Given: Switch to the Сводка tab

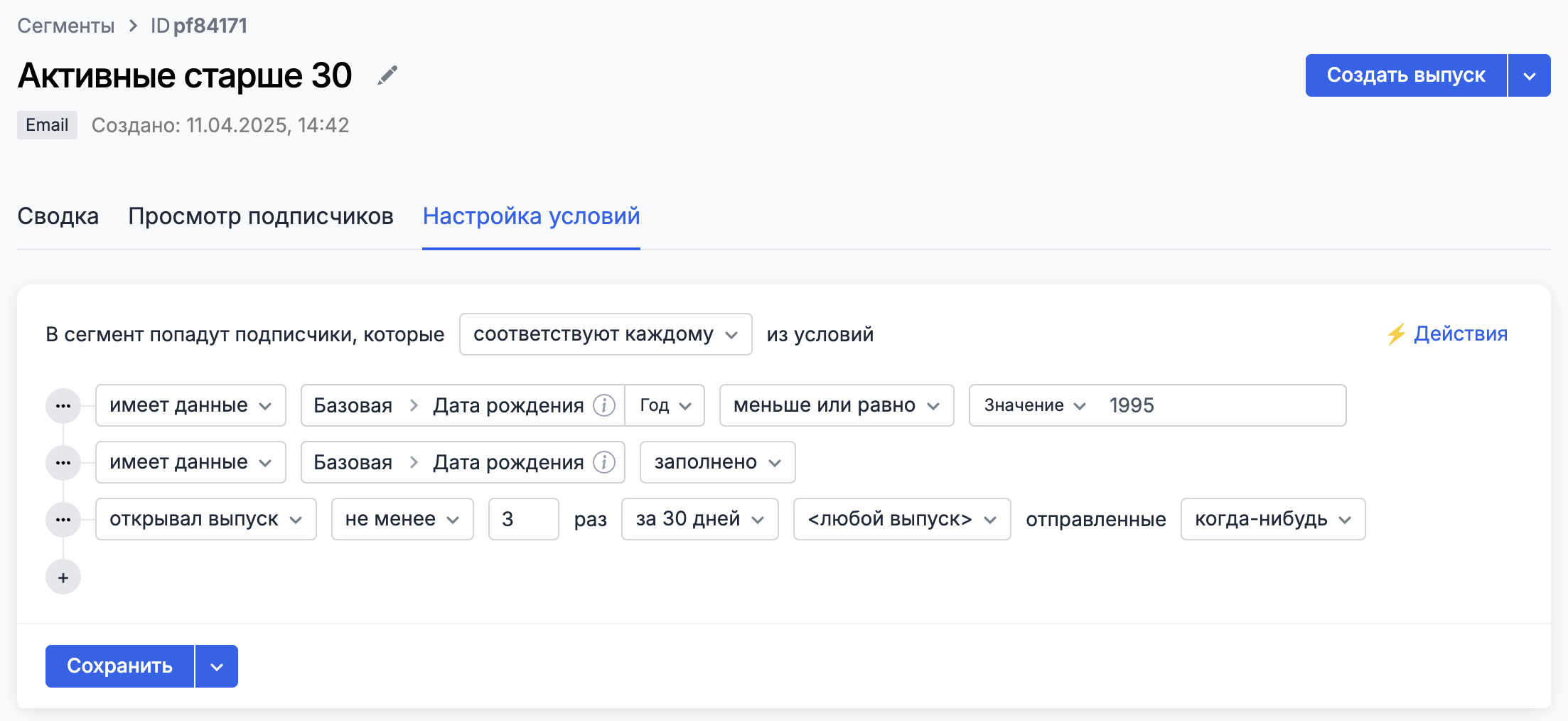Looking at the screenshot, I should pyautogui.click(x=58, y=216).
